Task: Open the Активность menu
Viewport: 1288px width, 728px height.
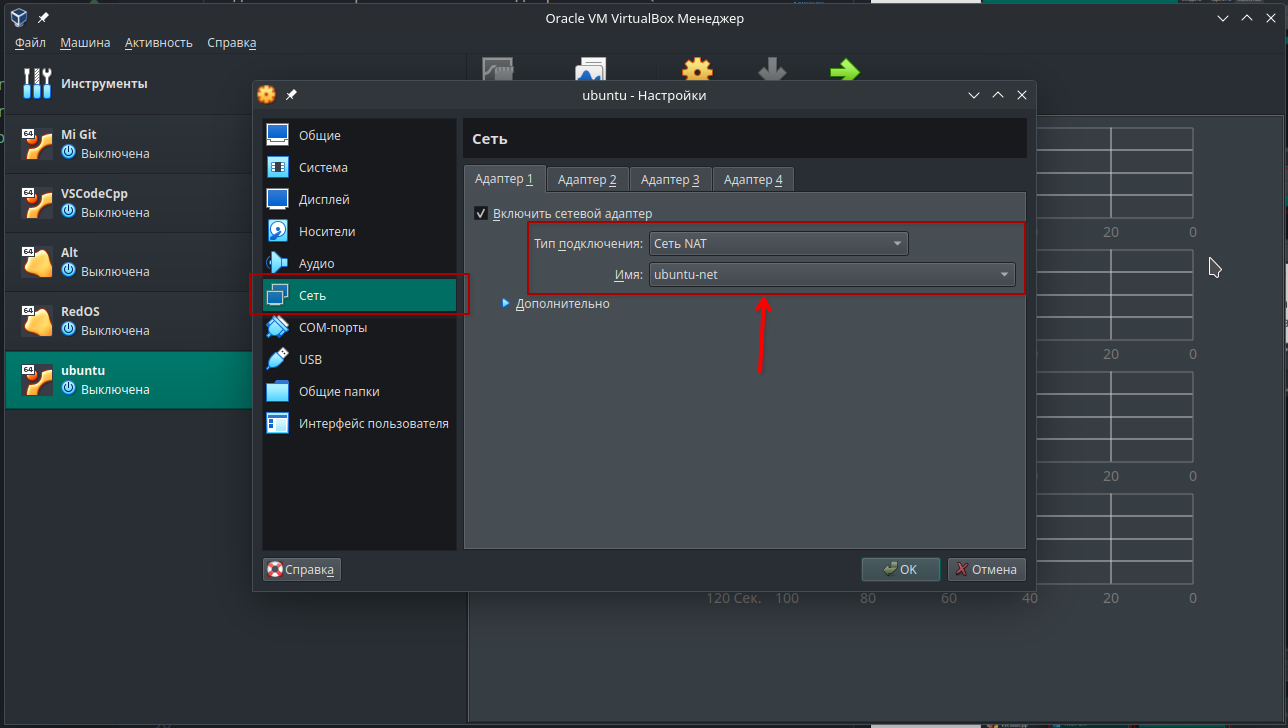Action: [x=158, y=43]
